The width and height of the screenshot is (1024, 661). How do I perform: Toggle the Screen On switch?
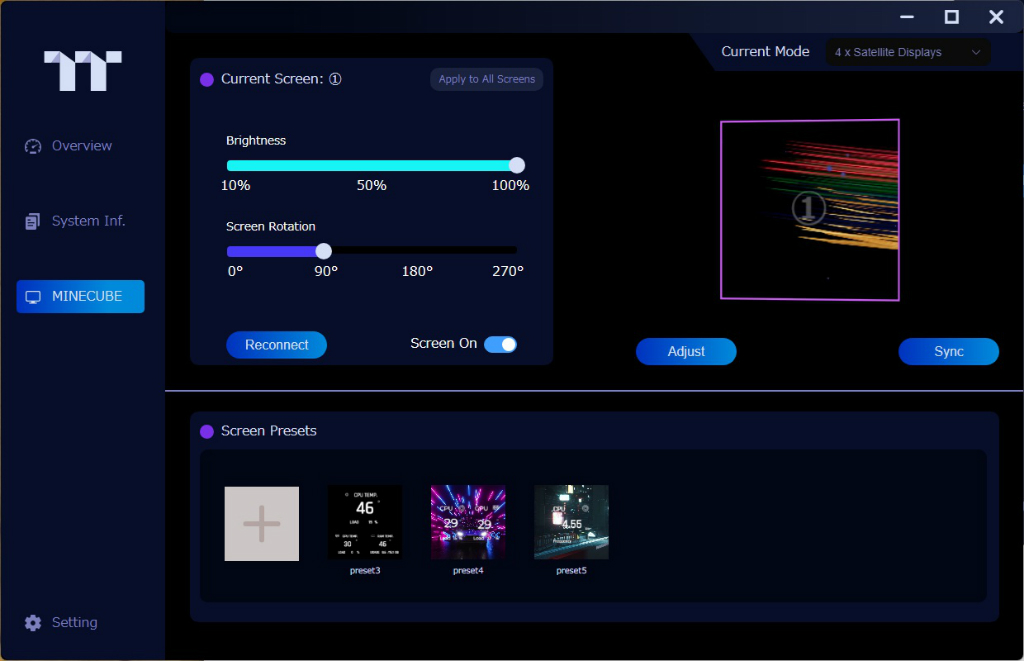coord(500,344)
